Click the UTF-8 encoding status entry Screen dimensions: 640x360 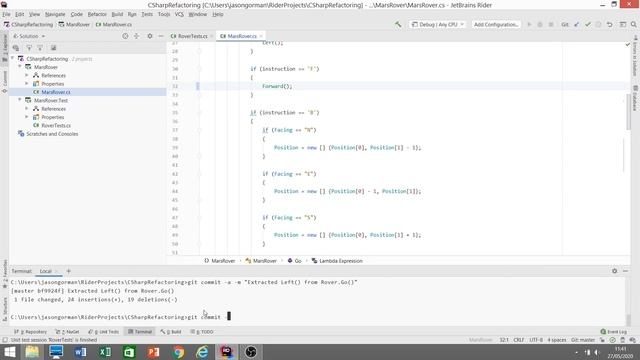coord(536,340)
